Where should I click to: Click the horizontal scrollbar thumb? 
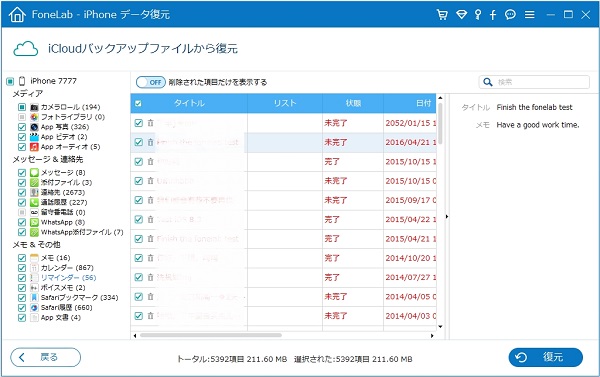pyautogui.click(x=211, y=336)
